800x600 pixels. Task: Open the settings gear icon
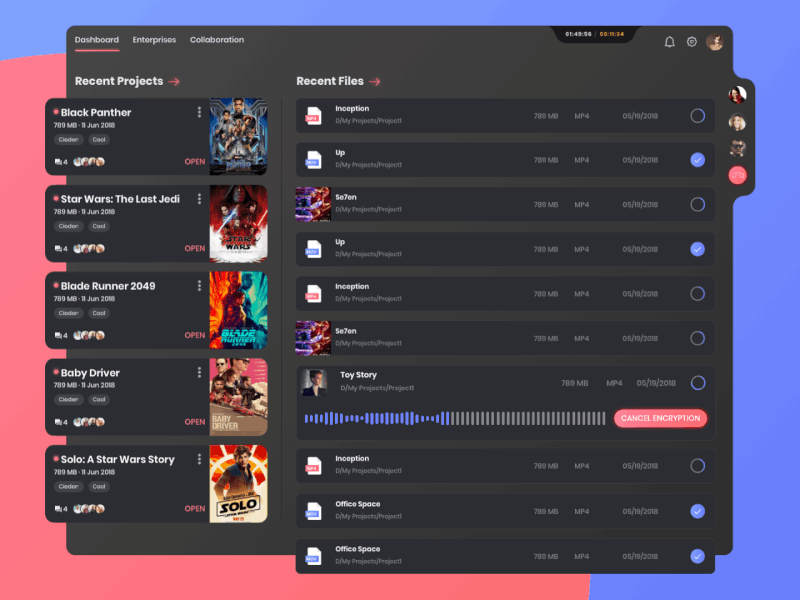(x=691, y=42)
